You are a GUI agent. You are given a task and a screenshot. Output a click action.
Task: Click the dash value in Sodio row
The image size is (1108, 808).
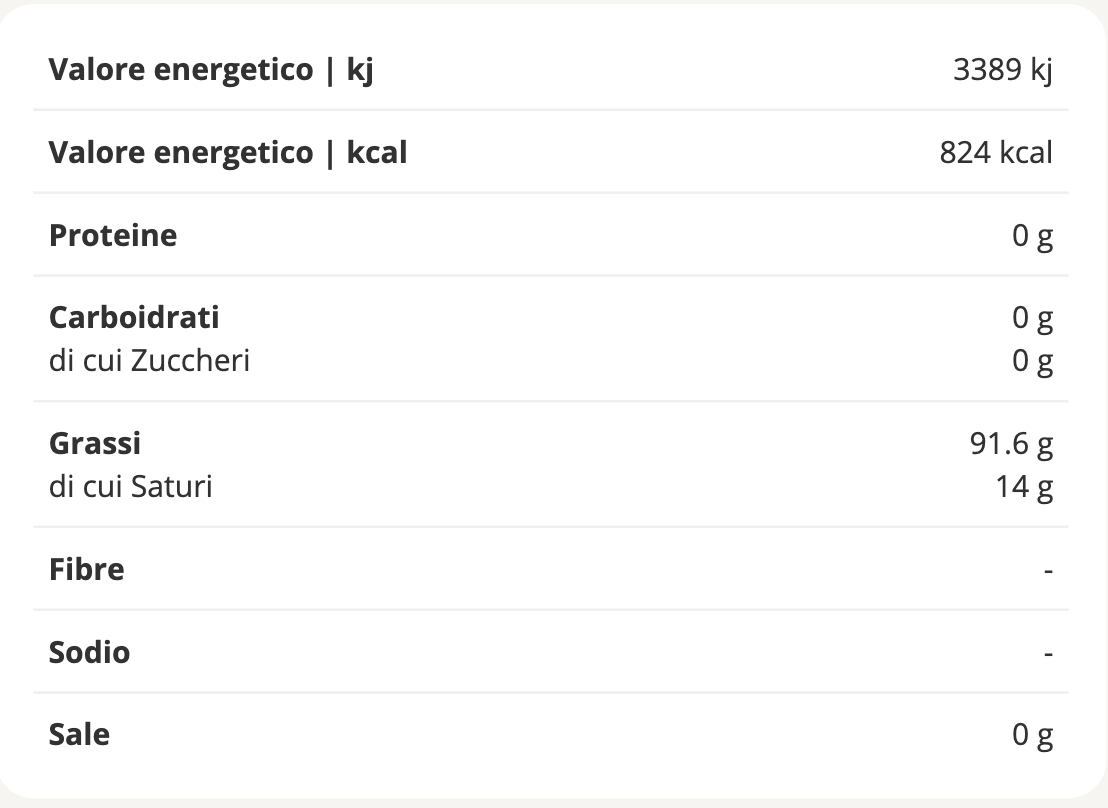click(x=1048, y=654)
